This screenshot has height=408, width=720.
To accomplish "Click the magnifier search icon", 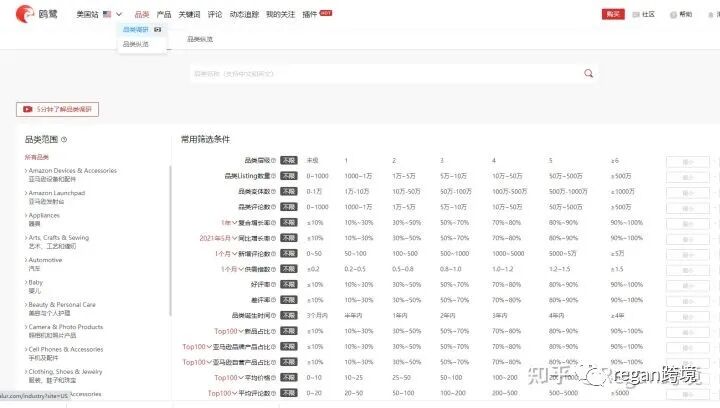I will point(588,73).
